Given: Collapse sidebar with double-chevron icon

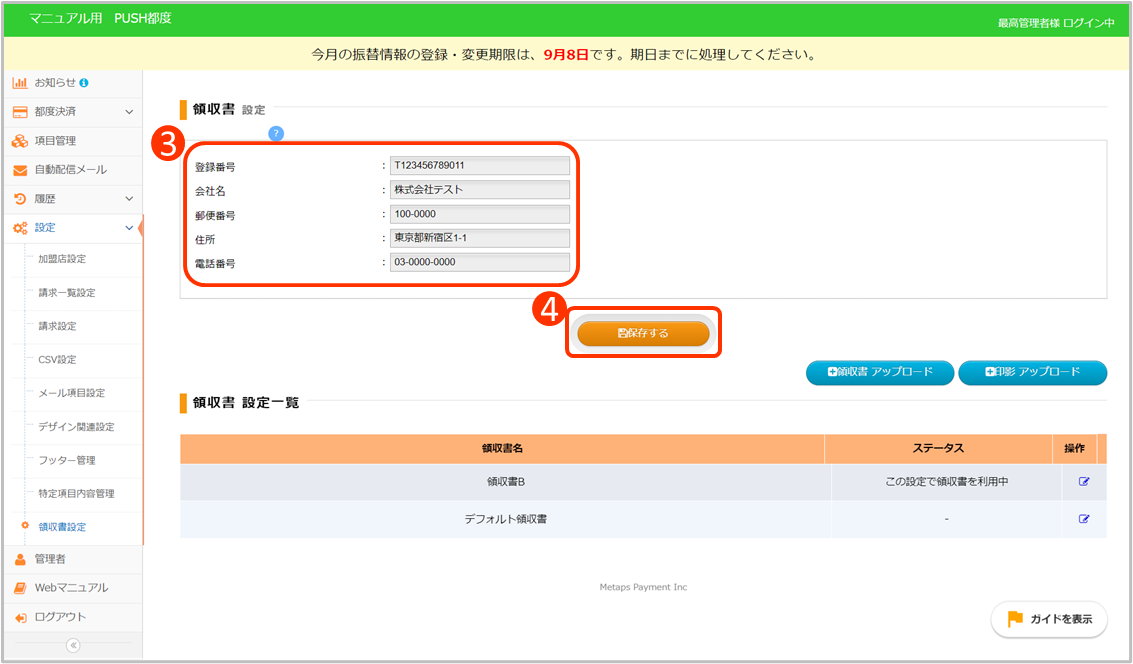Looking at the screenshot, I should (x=72, y=646).
